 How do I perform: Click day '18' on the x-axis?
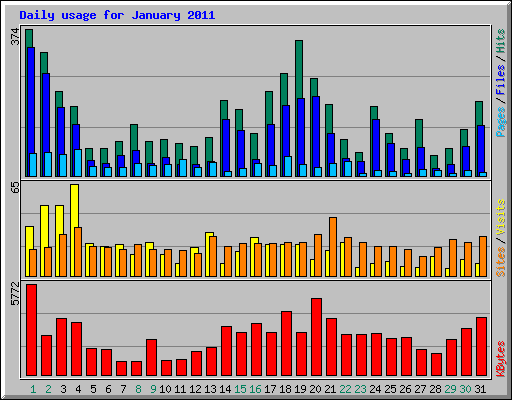point(285,389)
